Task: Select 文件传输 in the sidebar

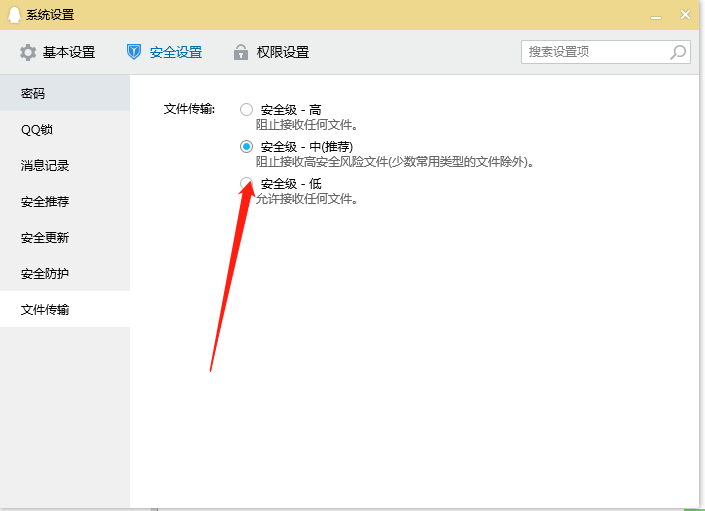Action: [x=65, y=309]
